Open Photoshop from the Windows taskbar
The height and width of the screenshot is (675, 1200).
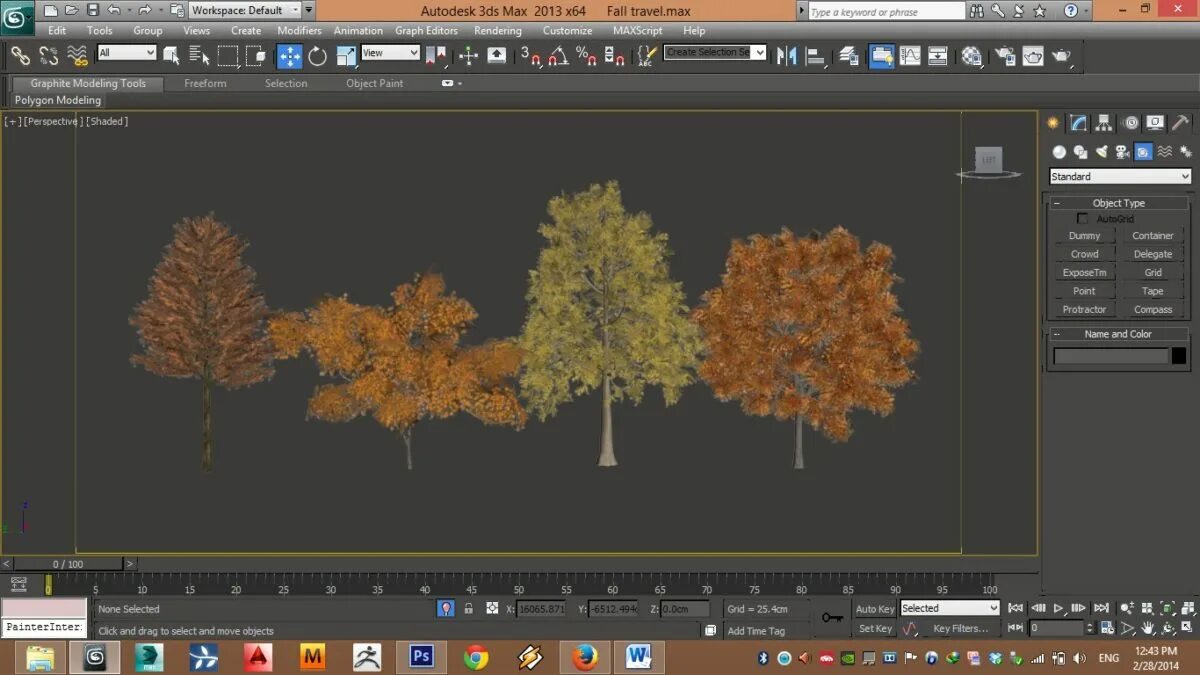[421, 657]
